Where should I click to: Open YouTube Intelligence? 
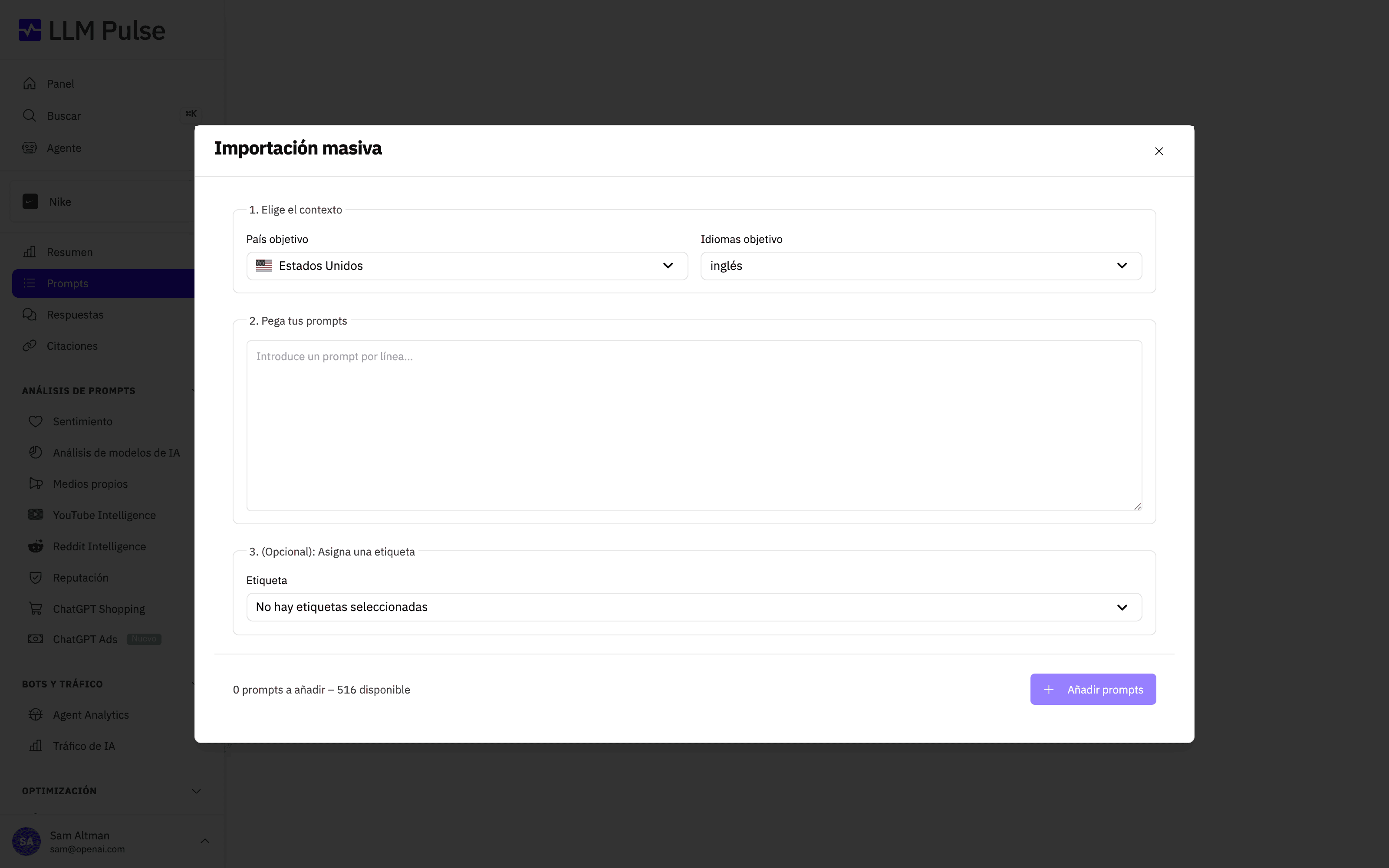(x=105, y=515)
